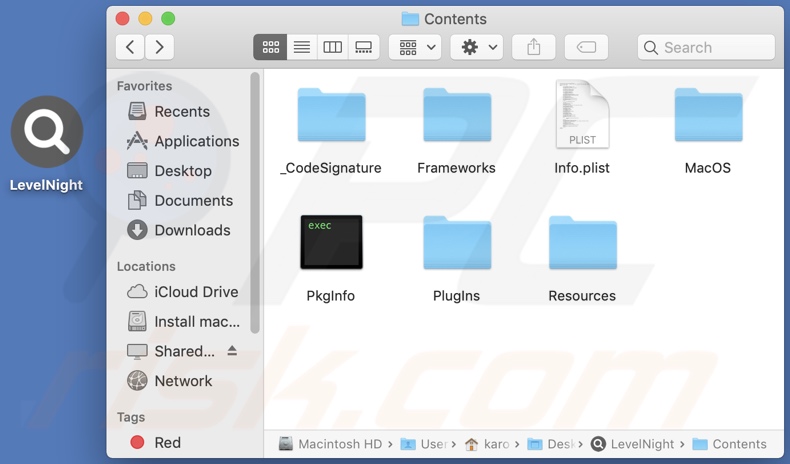Click the Favorites section header

tap(145, 86)
